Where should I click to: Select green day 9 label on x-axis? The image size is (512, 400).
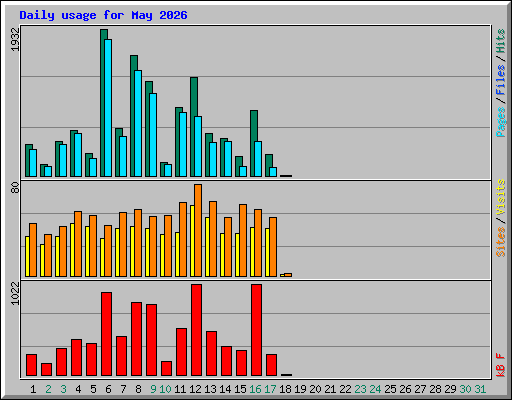point(153,389)
